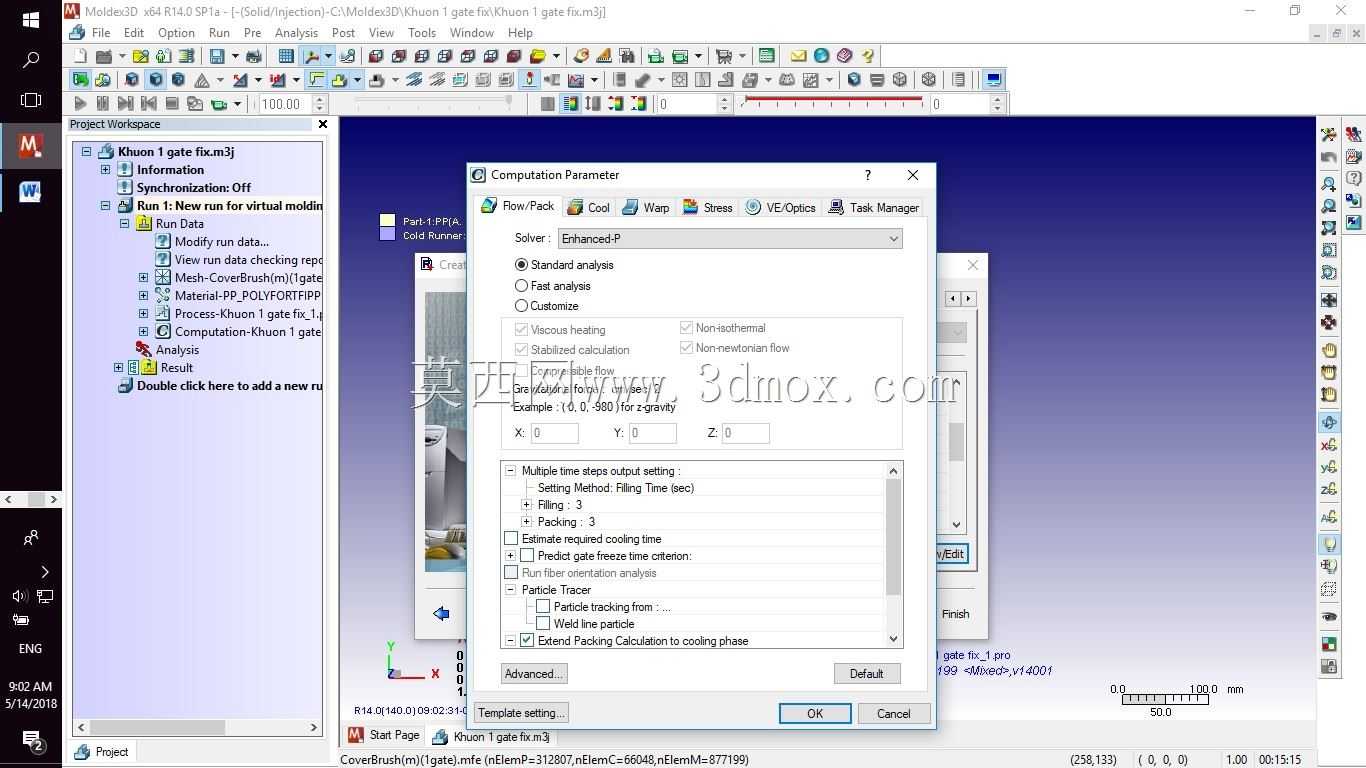Click Finish in the wizard behind
Screen dimensions: 1366x768
click(955, 614)
